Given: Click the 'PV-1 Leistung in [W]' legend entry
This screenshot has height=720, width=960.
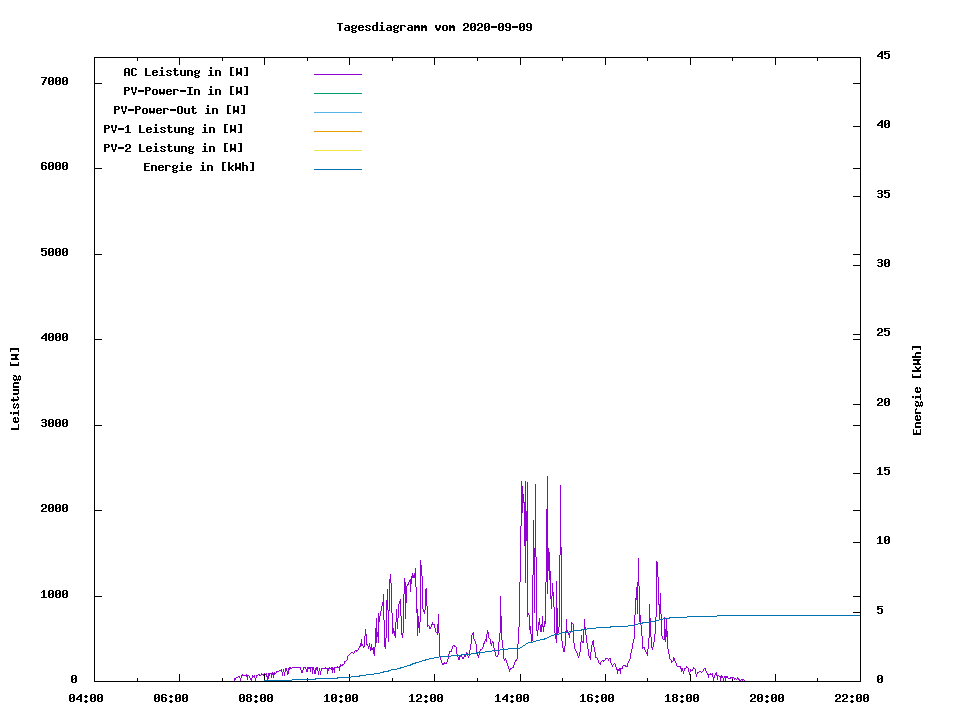Looking at the screenshot, I should click(x=173, y=129).
